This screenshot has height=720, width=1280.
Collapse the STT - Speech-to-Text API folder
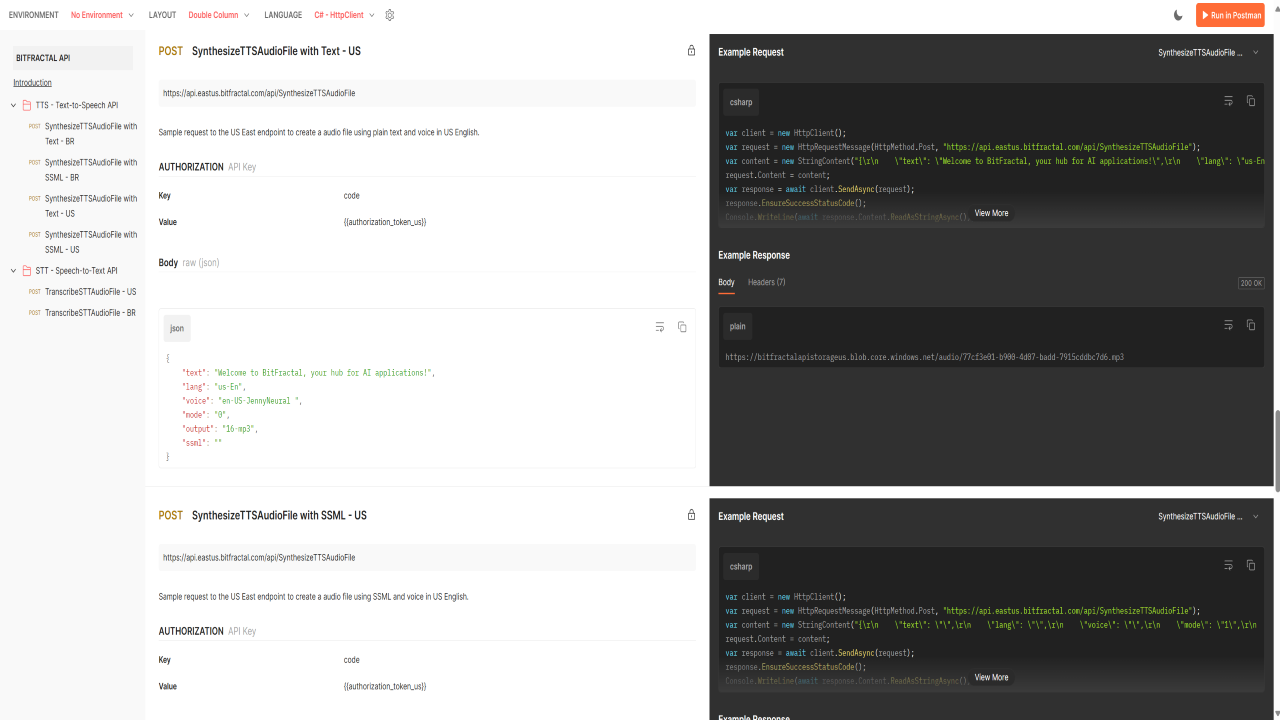point(14,271)
